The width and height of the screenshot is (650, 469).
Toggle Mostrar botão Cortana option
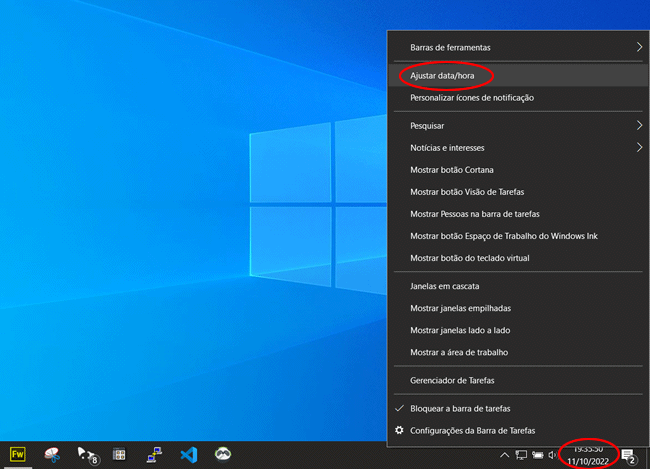[451, 170]
